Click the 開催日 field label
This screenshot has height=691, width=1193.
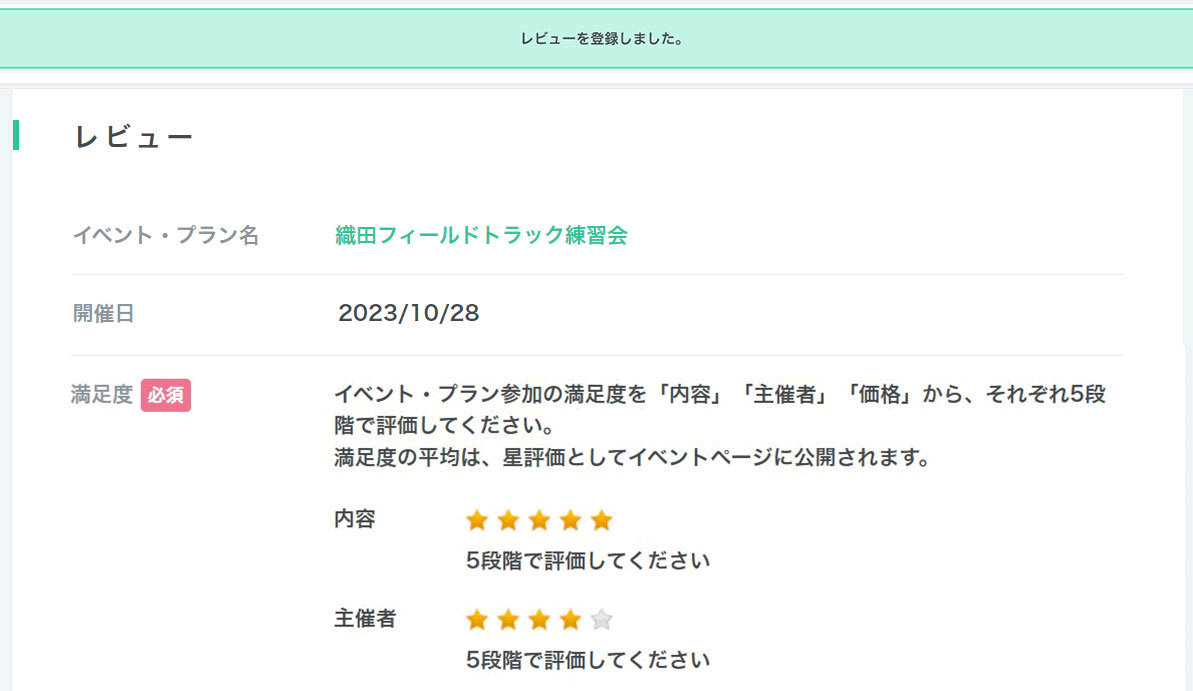coord(103,314)
